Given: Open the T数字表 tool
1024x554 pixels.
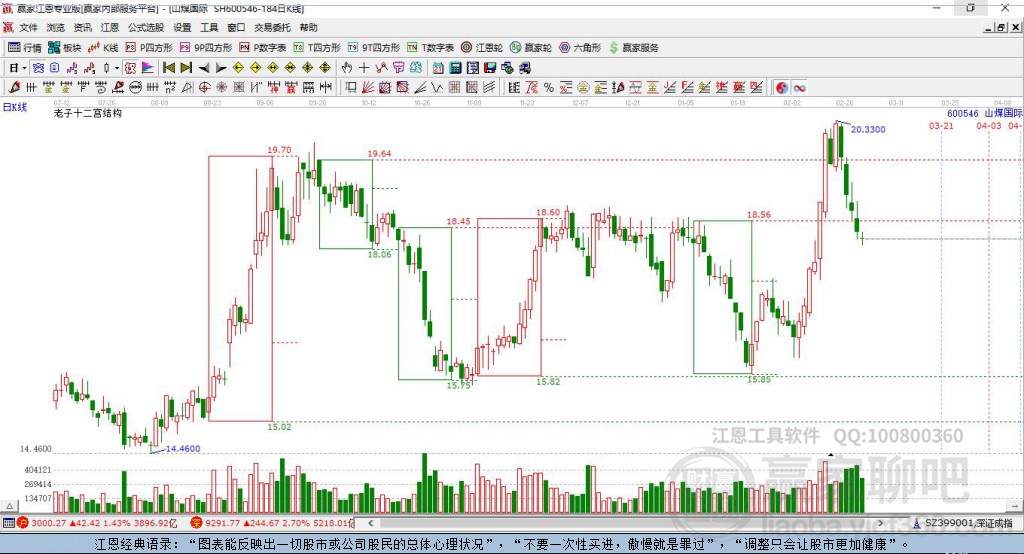Looking at the screenshot, I should 430,48.
